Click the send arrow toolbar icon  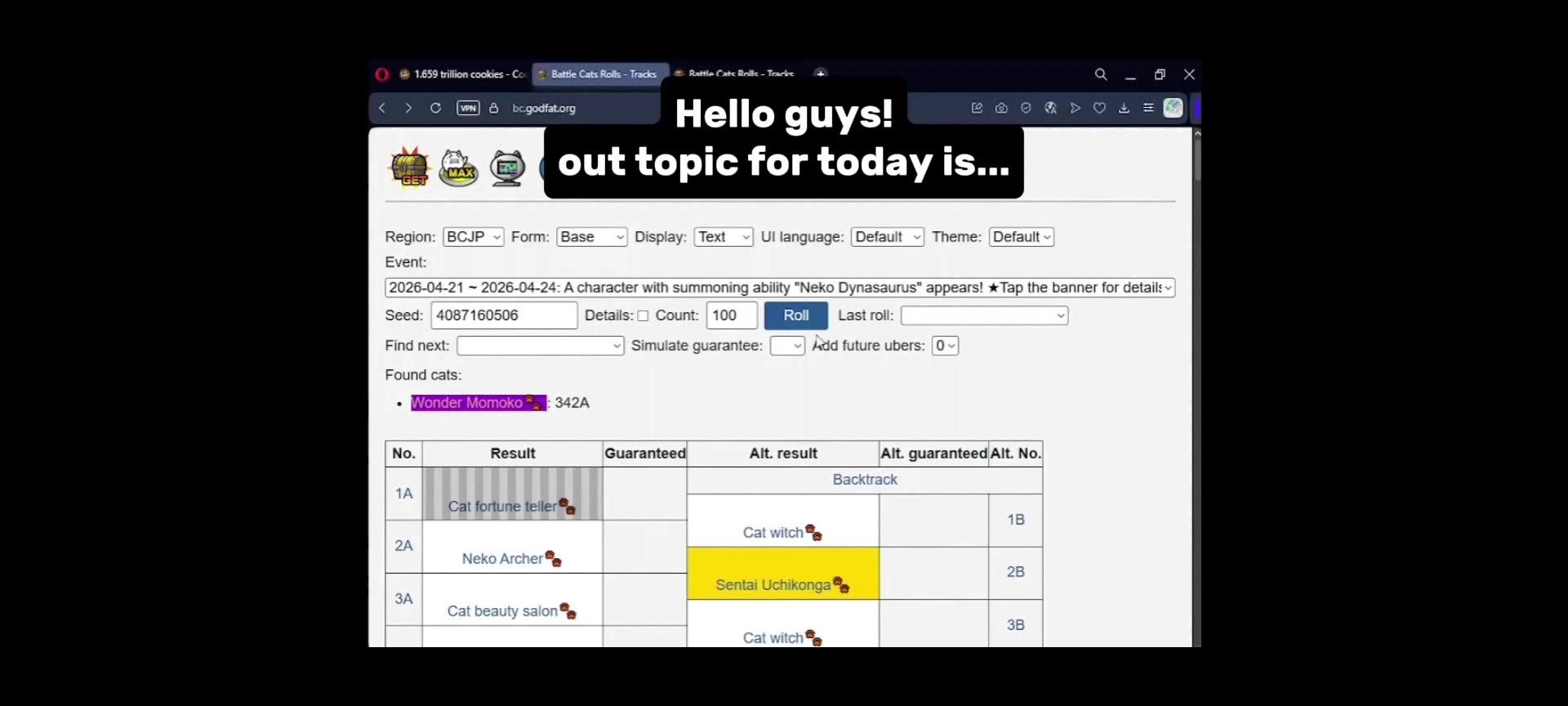1076,108
